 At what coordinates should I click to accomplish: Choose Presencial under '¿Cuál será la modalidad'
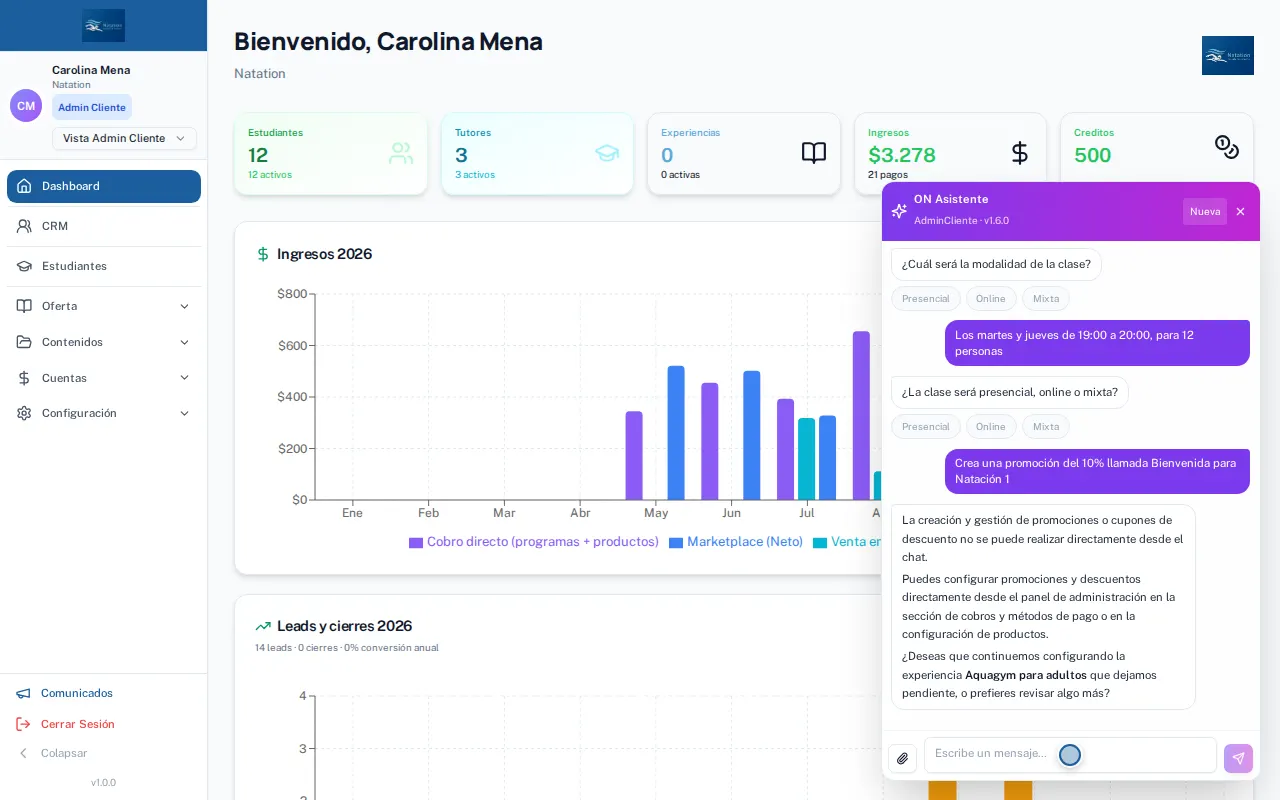[926, 299]
